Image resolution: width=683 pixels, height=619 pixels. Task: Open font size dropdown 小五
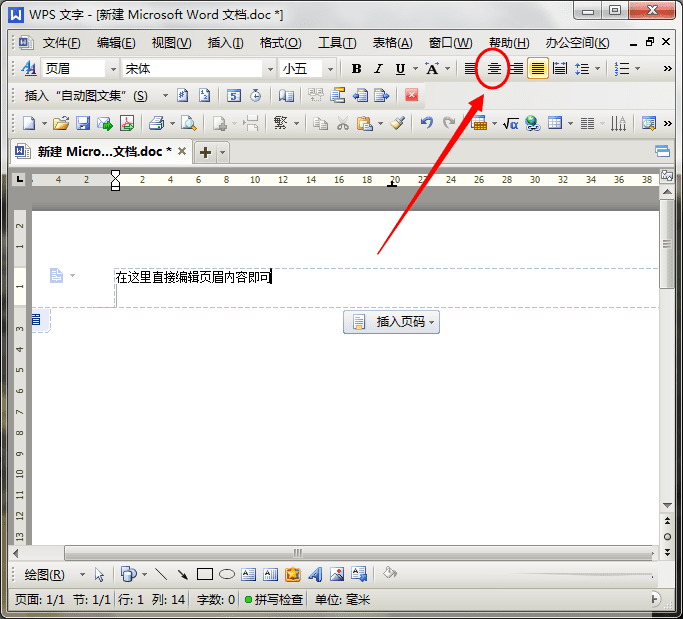coord(330,69)
